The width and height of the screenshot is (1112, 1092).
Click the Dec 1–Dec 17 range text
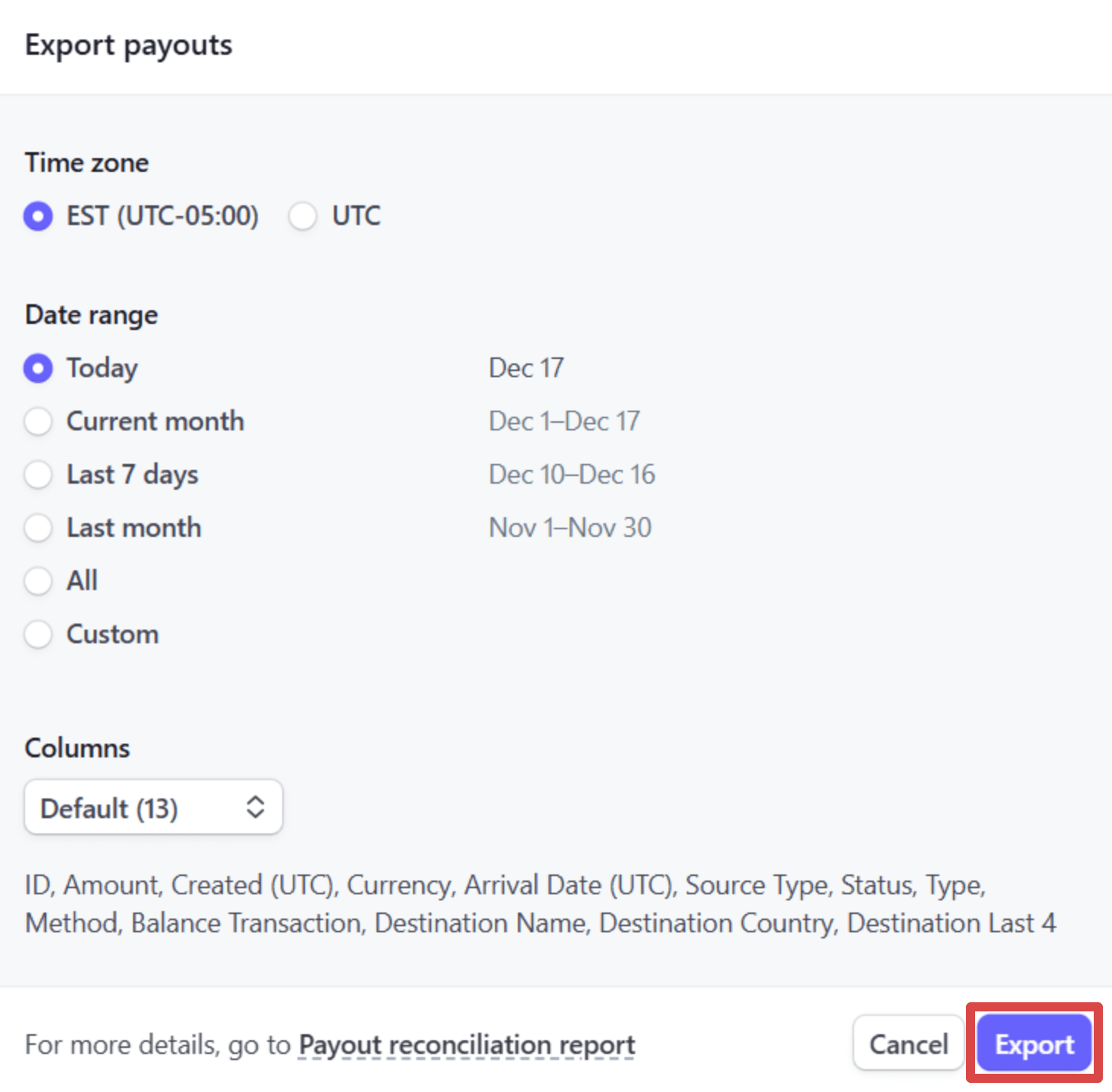(564, 421)
